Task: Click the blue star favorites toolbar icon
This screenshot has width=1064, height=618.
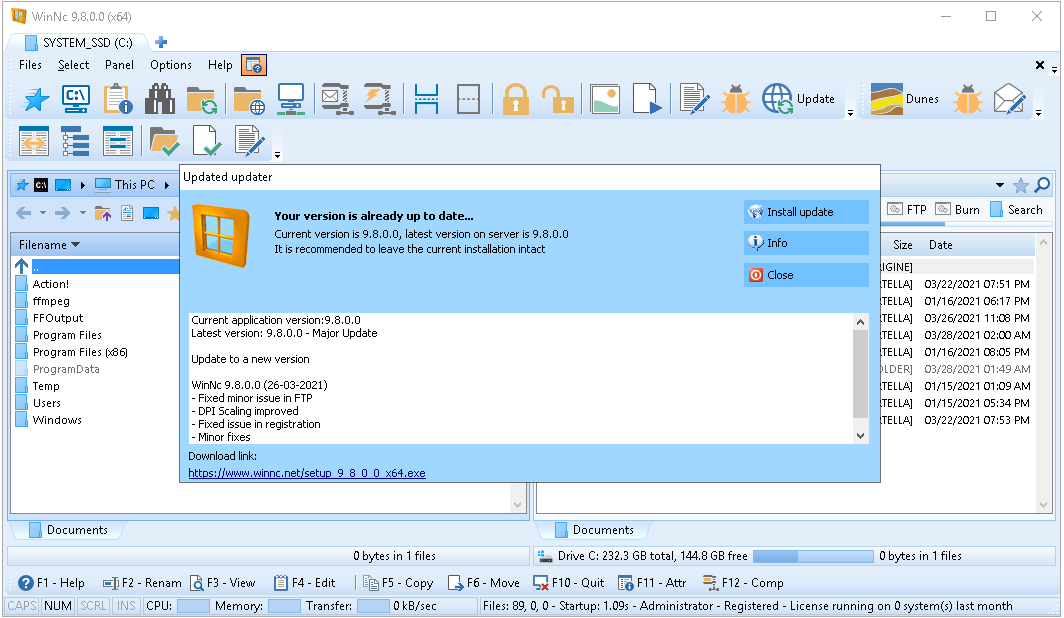Action: 36,99
